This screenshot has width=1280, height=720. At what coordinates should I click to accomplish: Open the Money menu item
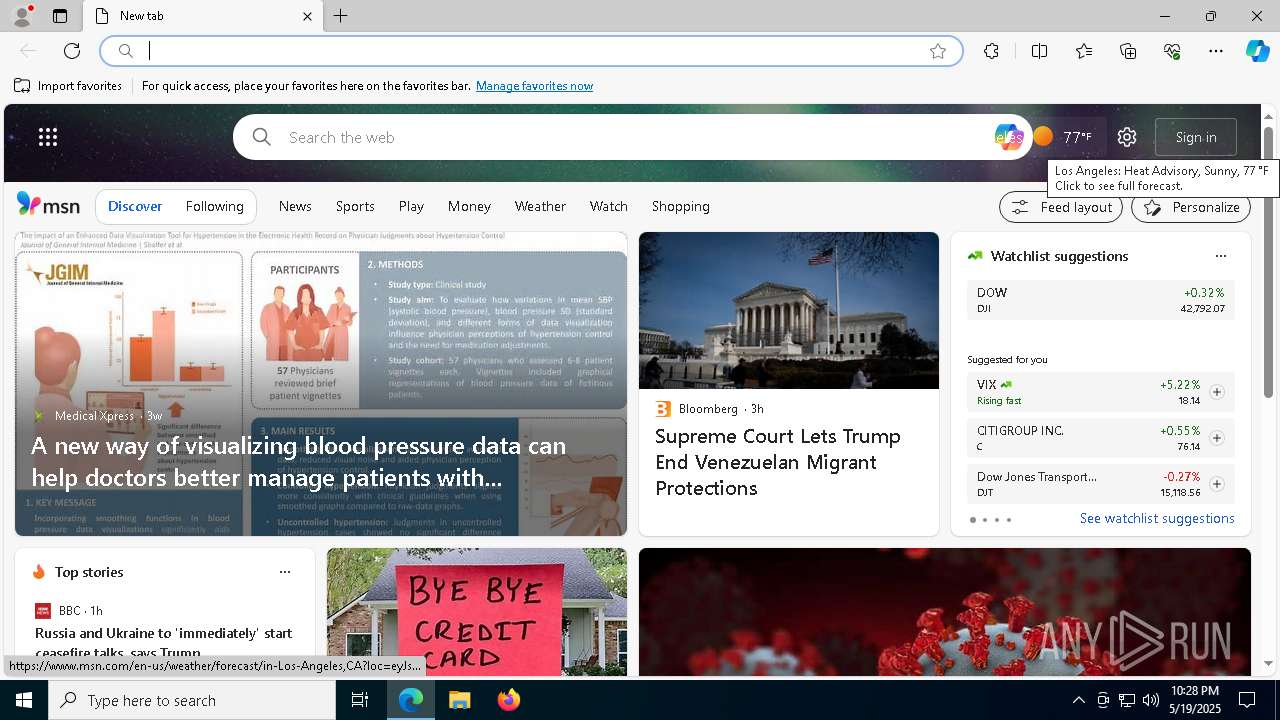coord(469,206)
